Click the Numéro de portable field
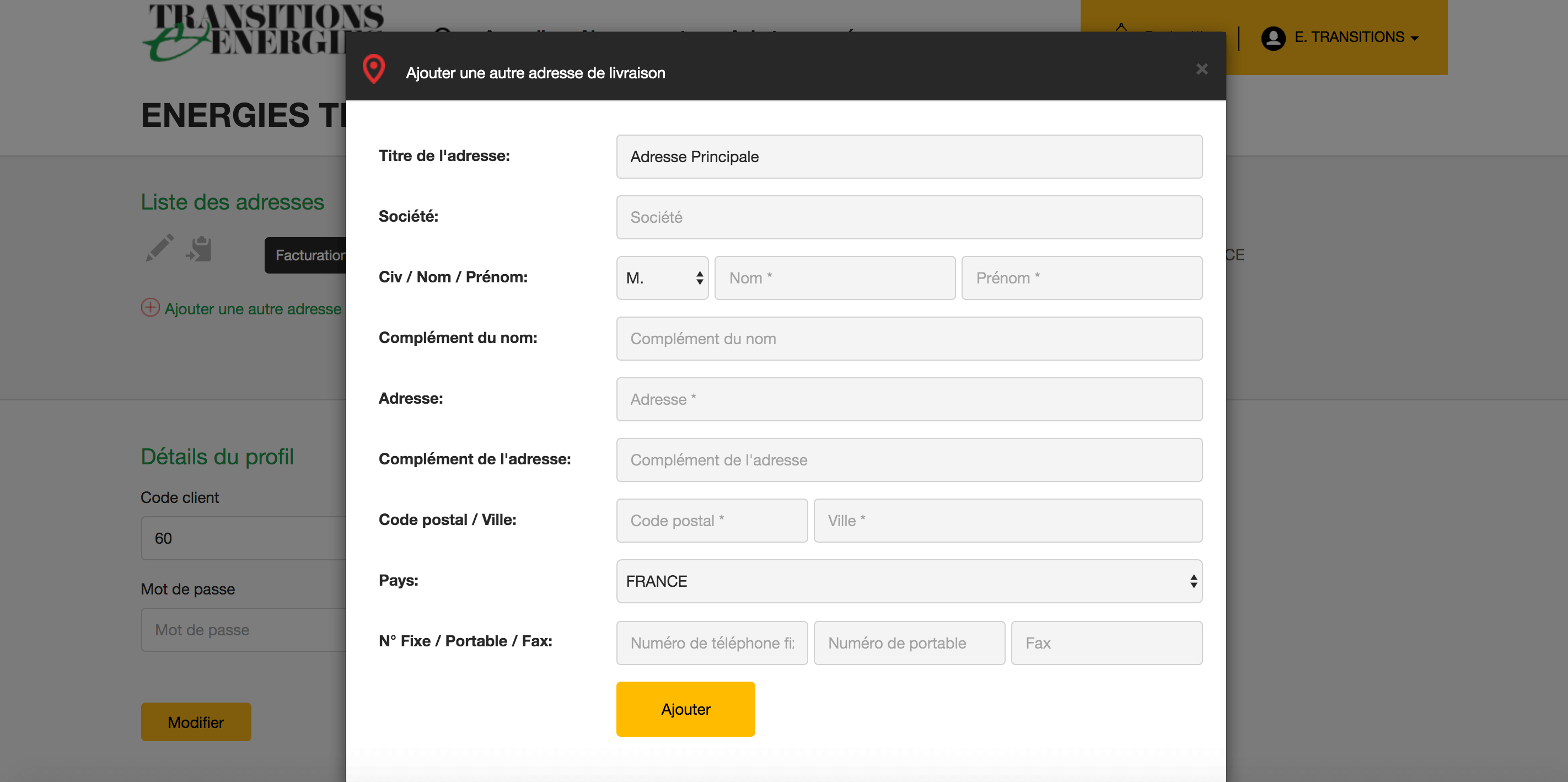Viewport: 1568px width, 782px height. (x=909, y=642)
